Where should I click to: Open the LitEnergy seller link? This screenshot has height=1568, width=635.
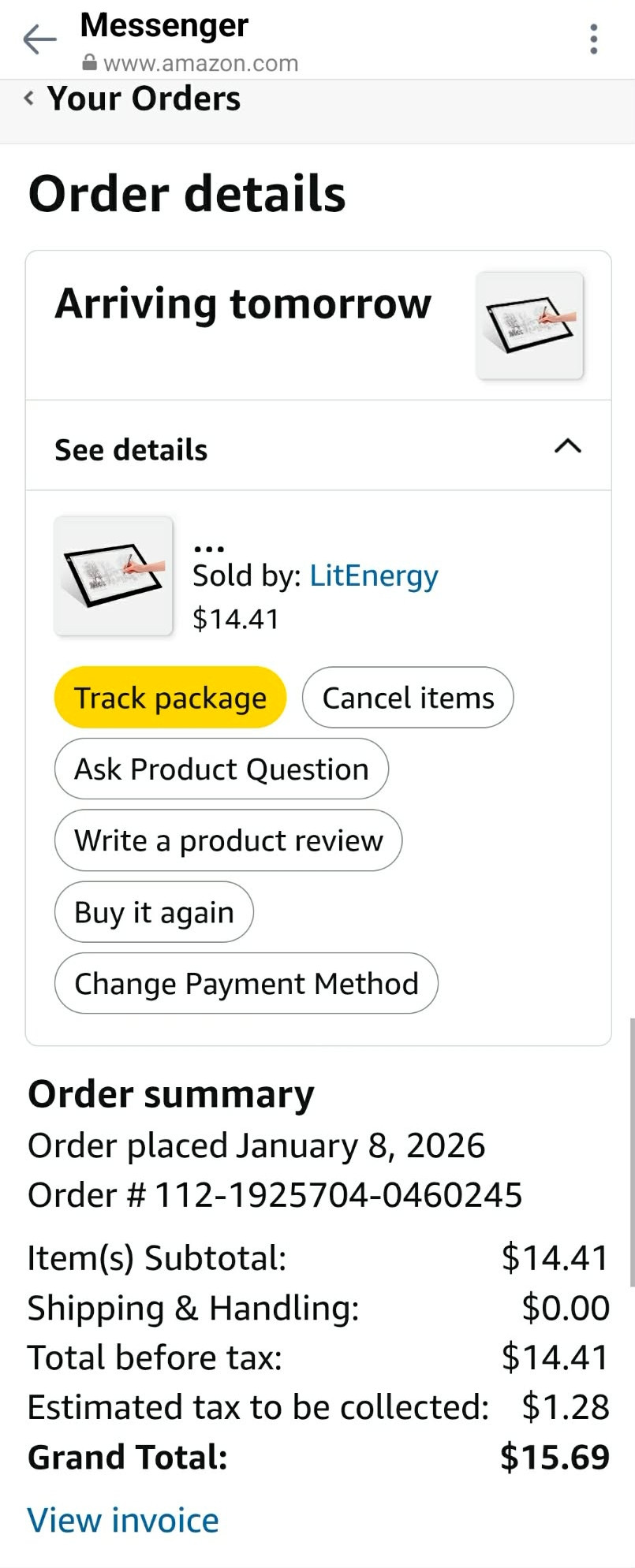[x=373, y=575]
